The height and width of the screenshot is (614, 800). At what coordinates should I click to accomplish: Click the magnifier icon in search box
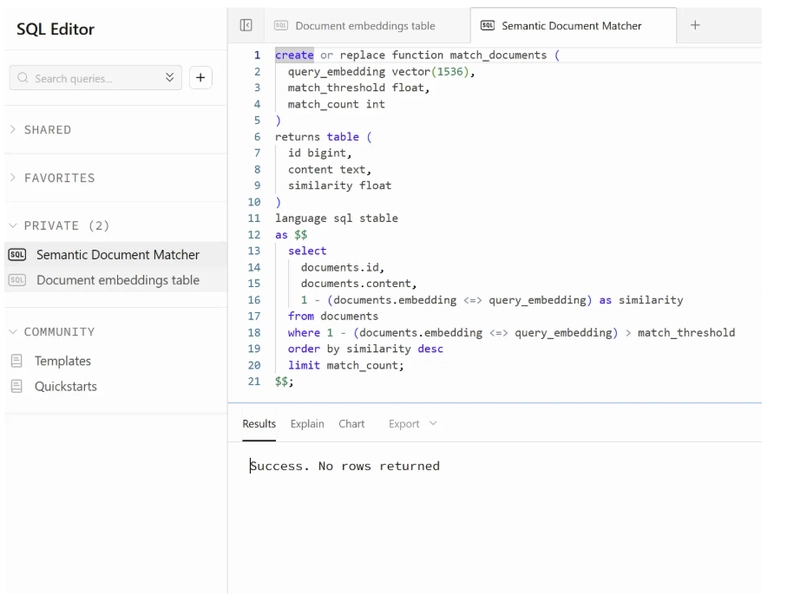[x=23, y=78]
